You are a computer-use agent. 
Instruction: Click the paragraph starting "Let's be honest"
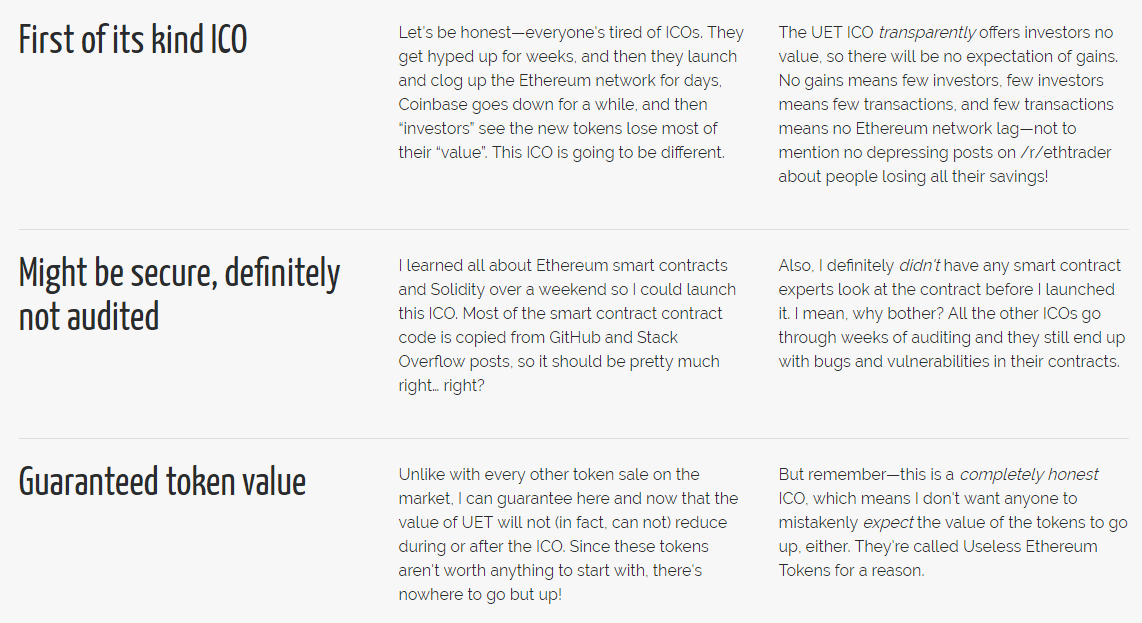click(571, 92)
